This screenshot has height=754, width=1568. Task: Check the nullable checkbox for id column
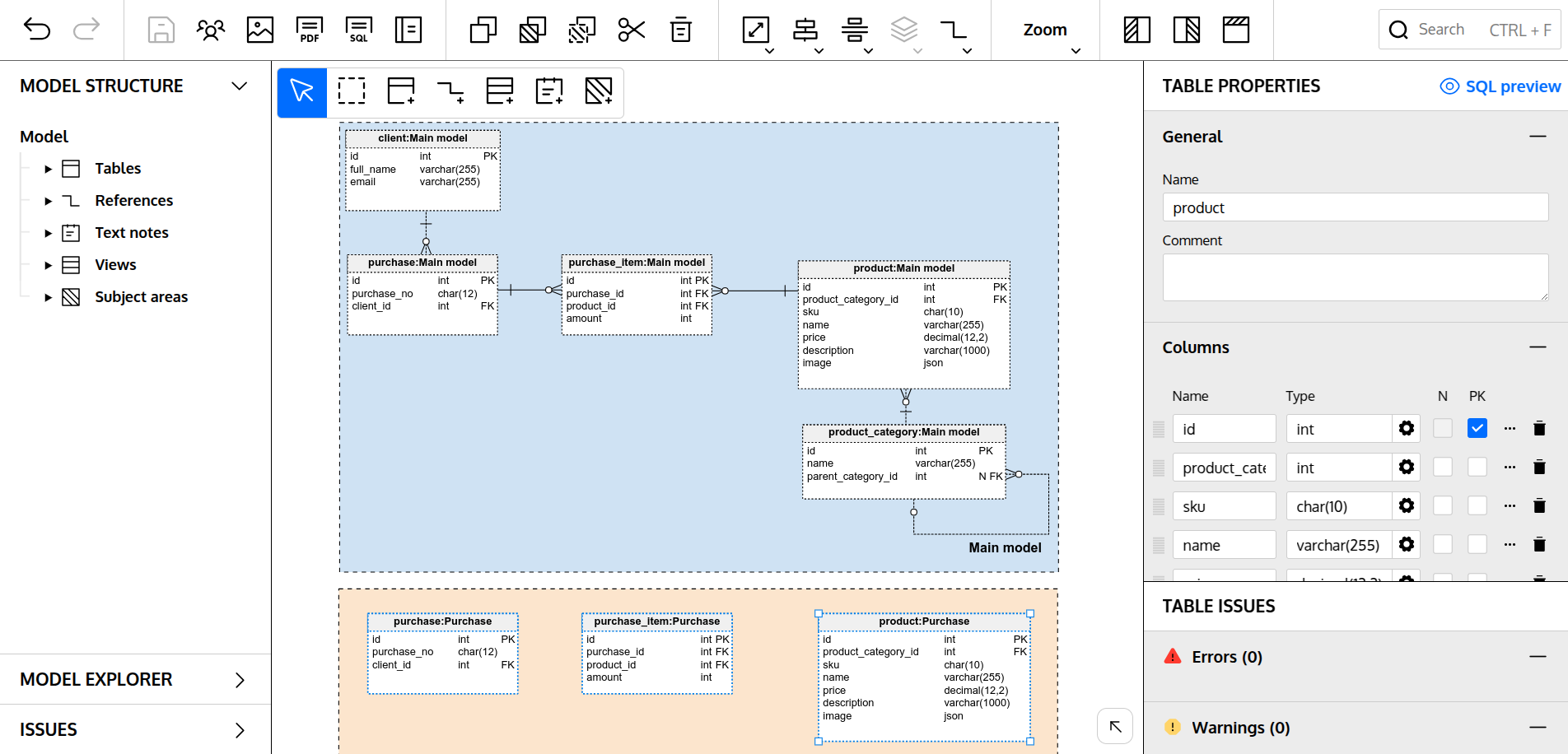pyautogui.click(x=1443, y=428)
